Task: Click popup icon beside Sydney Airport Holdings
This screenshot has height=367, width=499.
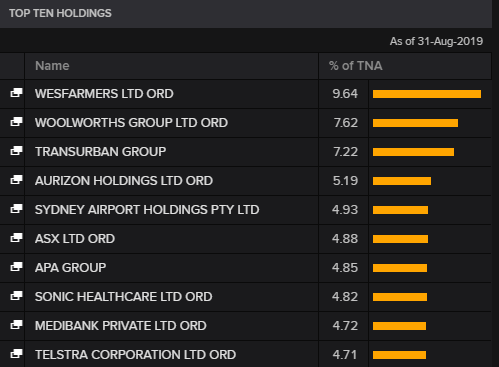Action: (16, 209)
